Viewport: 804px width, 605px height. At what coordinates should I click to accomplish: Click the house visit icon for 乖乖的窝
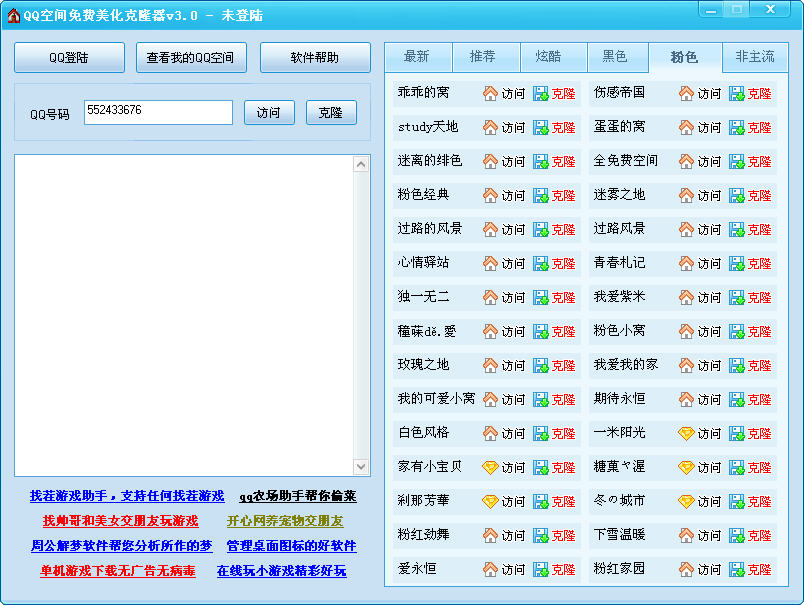pyautogui.click(x=490, y=93)
